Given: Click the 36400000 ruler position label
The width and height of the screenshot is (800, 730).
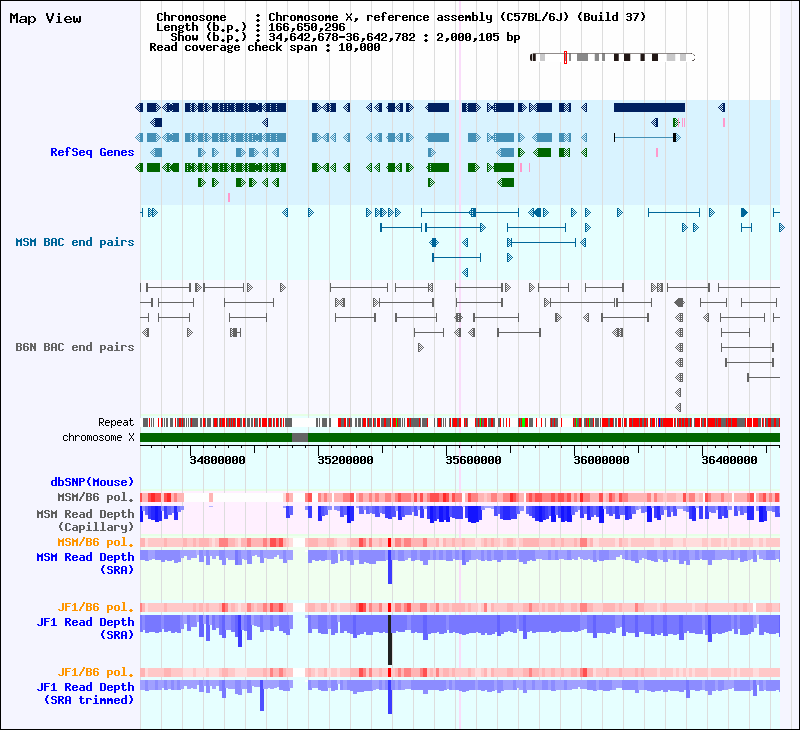Looking at the screenshot, I should pos(730,460).
